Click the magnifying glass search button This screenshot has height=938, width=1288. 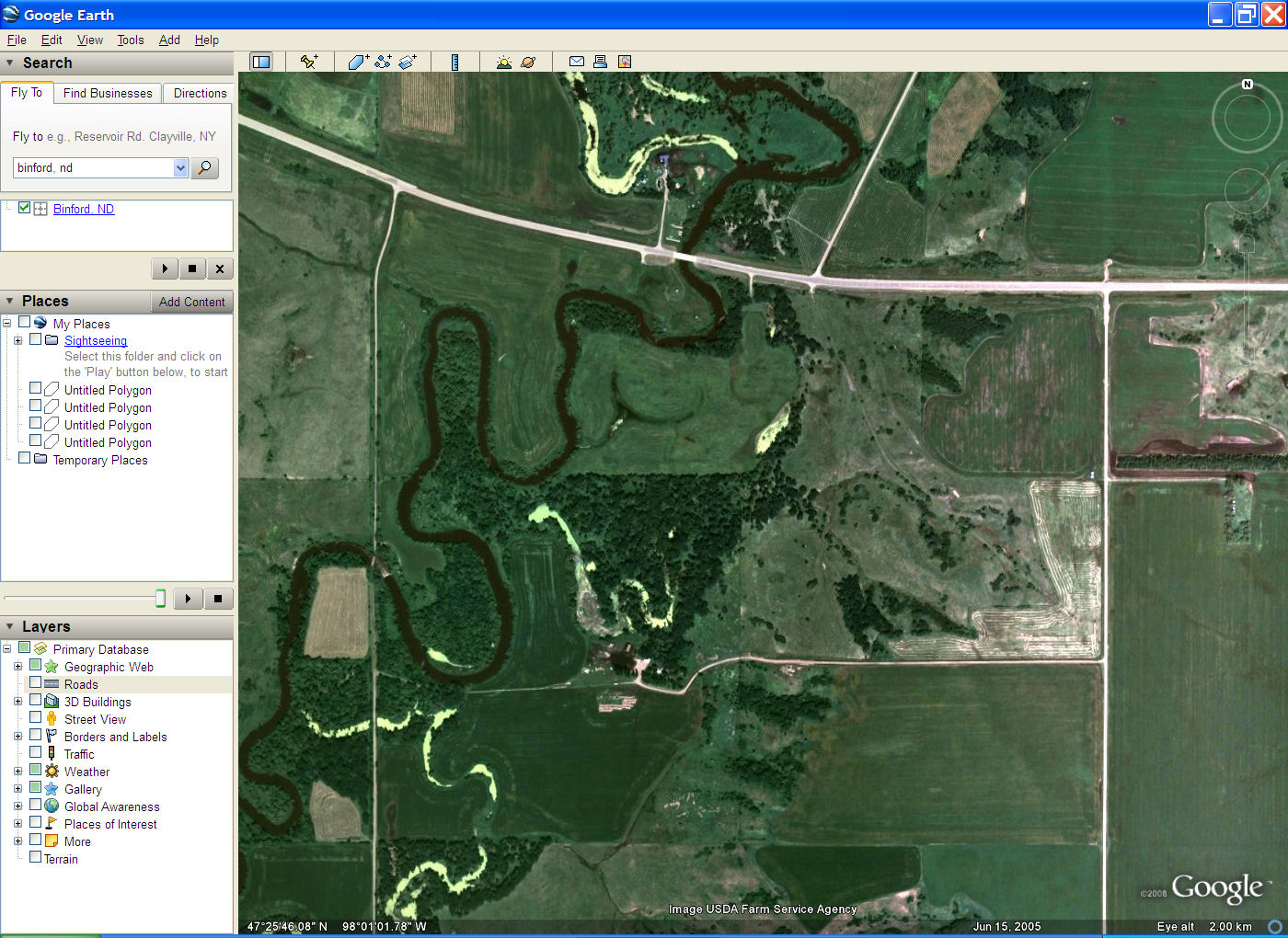click(205, 167)
